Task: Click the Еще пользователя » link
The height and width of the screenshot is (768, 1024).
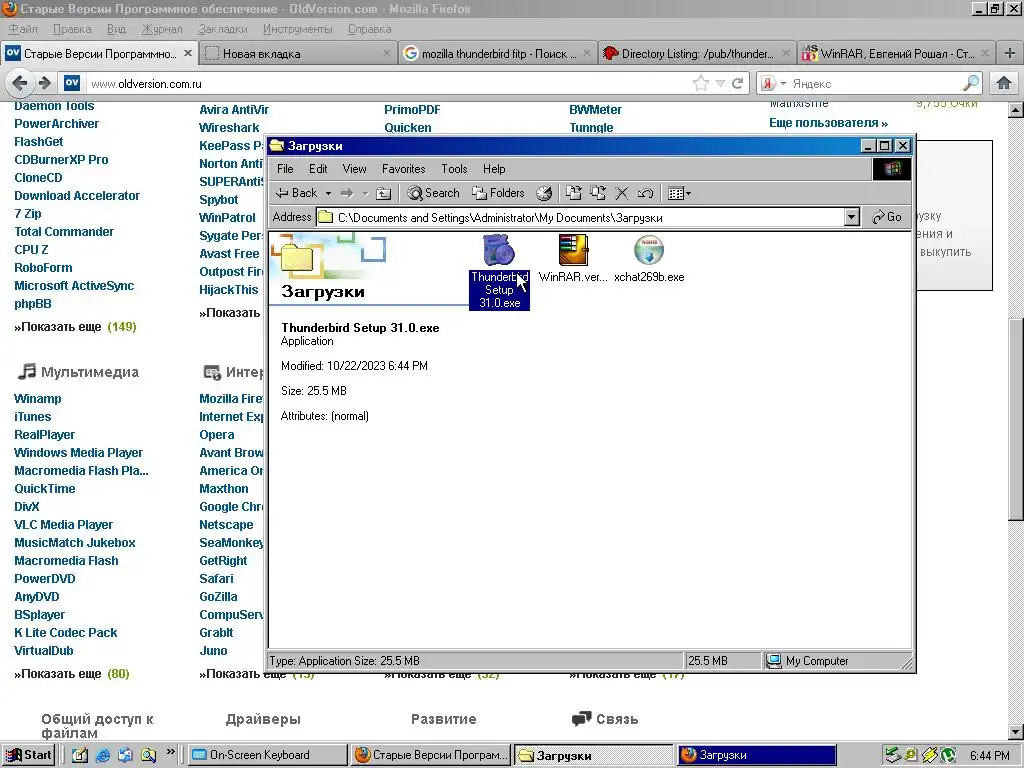Action: (x=828, y=123)
